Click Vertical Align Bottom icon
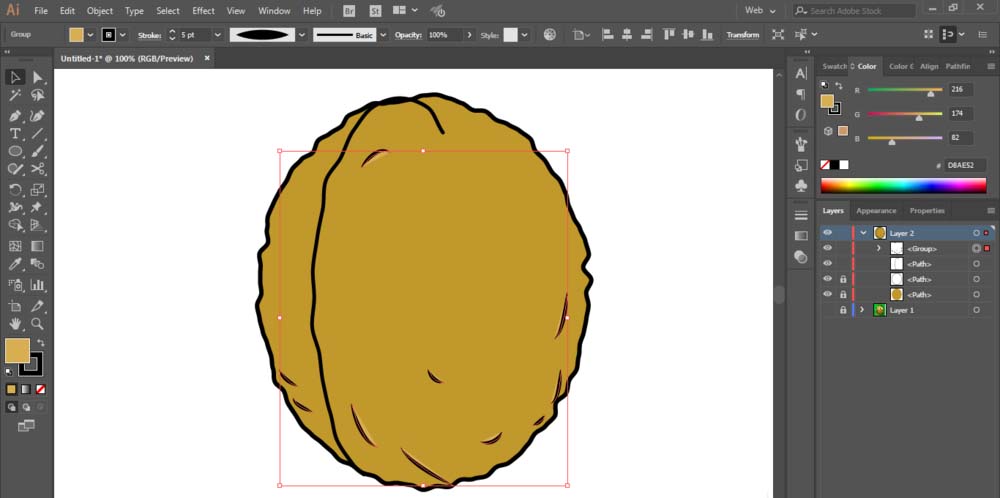 pyautogui.click(x=707, y=34)
